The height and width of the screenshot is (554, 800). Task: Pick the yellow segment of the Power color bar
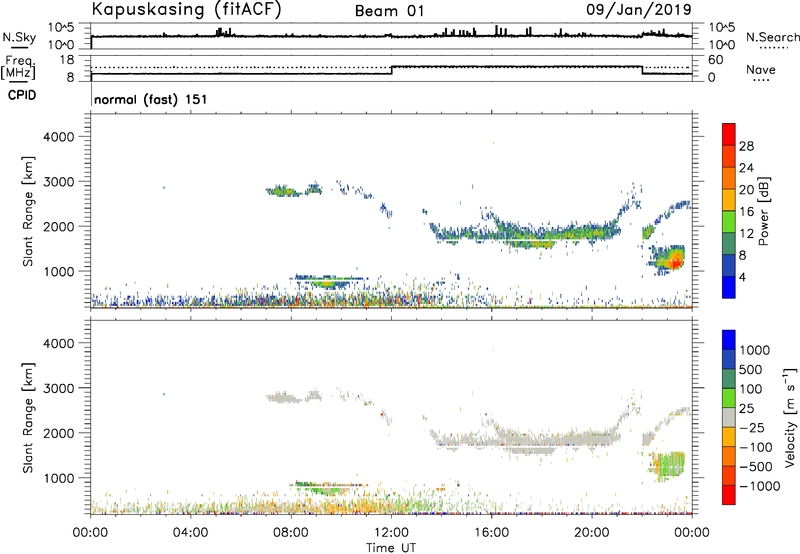[729, 200]
